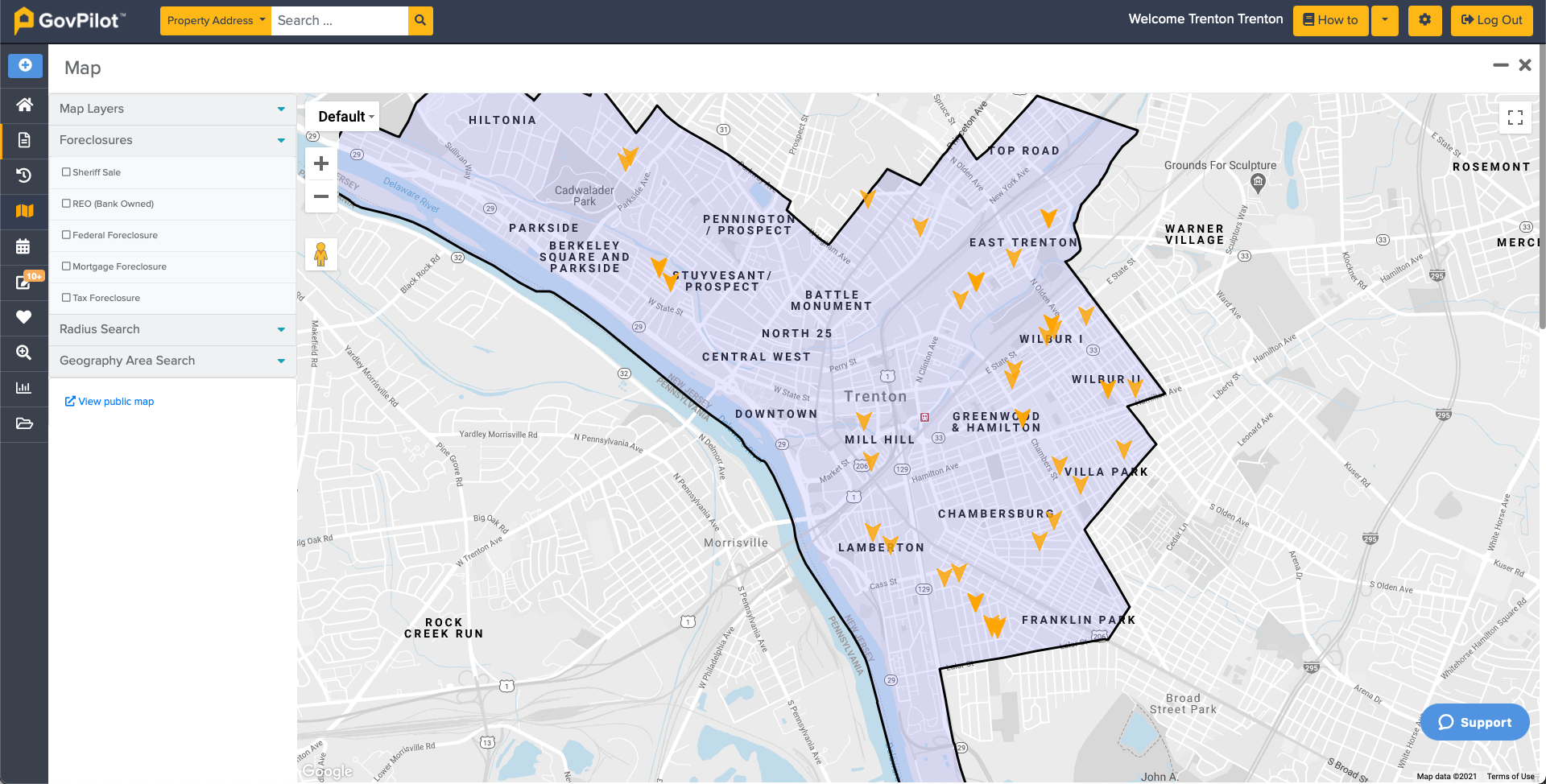The width and height of the screenshot is (1546, 784).
Task: Collapse the Foreclosures section
Action: tap(281, 140)
